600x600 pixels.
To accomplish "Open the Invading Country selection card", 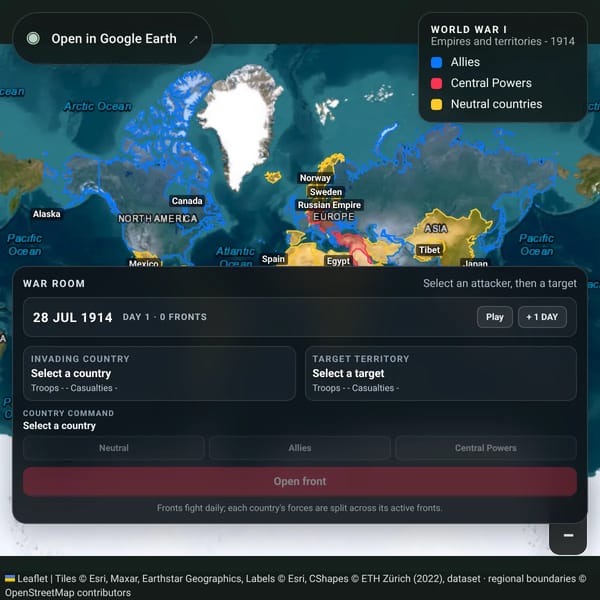I will coord(159,373).
